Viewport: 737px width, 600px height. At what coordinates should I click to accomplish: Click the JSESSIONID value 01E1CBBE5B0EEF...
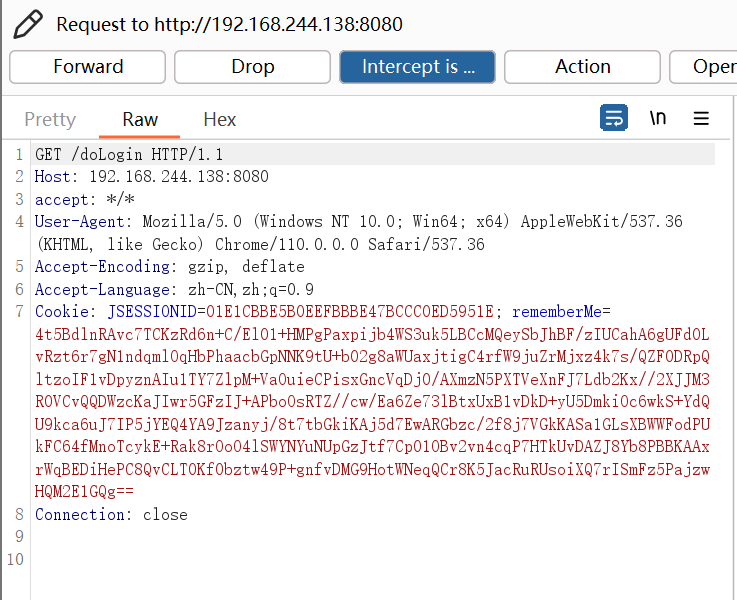pyautogui.click(x=350, y=312)
